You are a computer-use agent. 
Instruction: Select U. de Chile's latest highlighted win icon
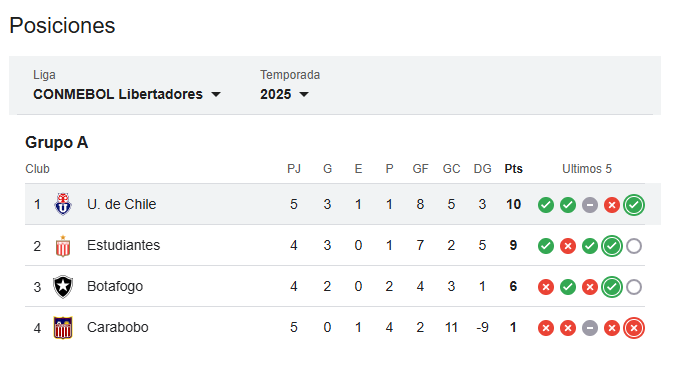pos(634,205)
